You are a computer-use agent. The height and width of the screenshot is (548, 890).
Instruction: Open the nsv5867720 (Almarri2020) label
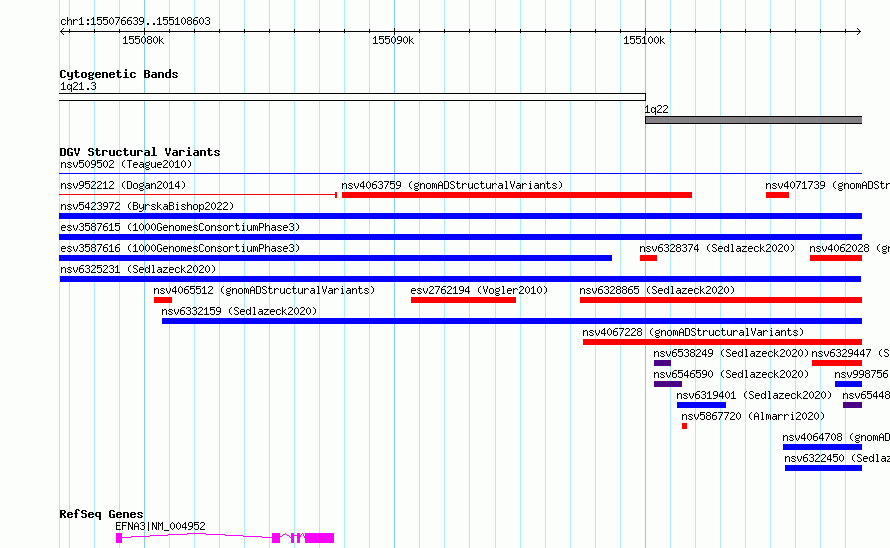753,416
